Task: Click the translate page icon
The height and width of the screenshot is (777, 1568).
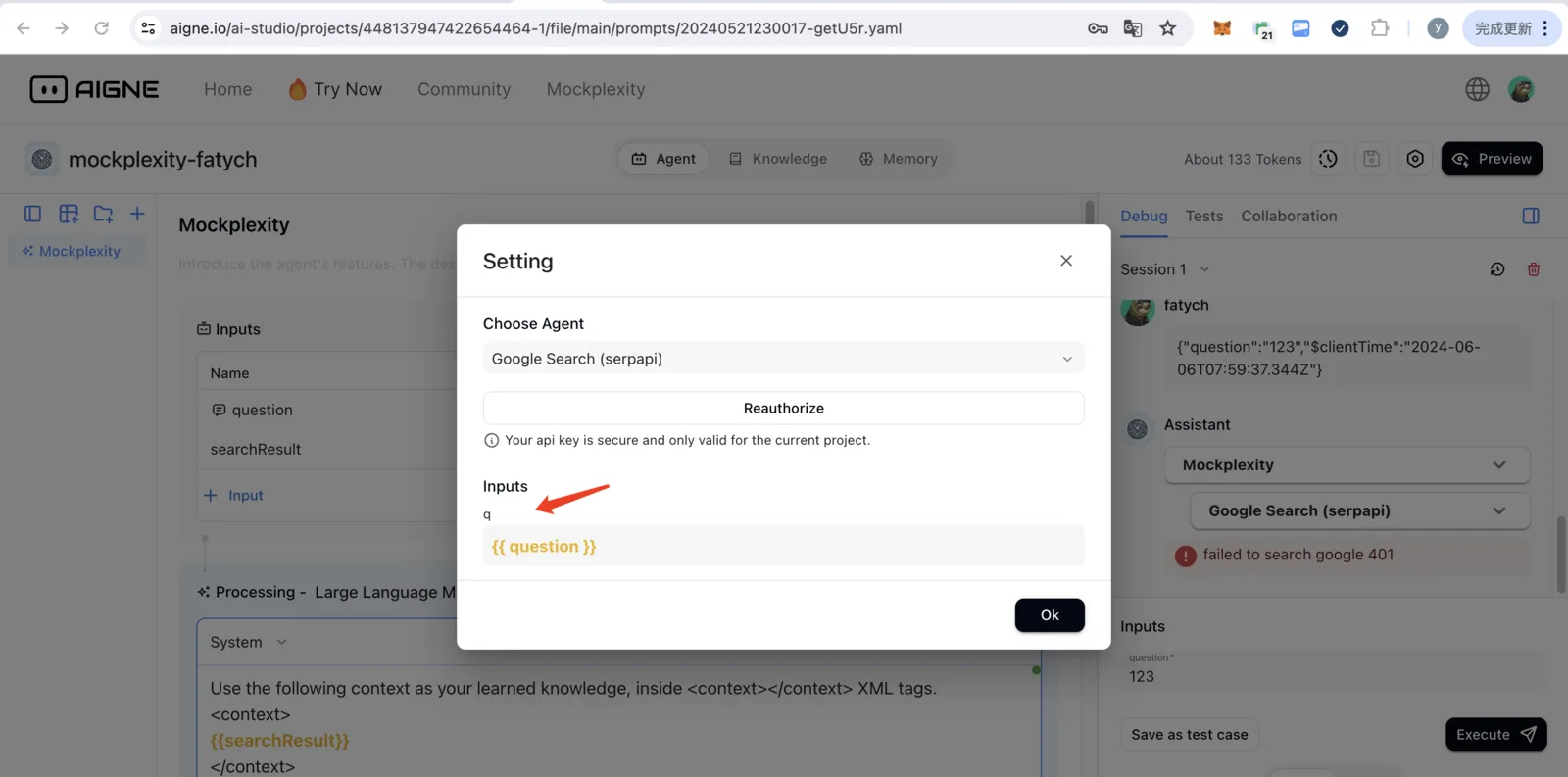Action: point(1133,28)
